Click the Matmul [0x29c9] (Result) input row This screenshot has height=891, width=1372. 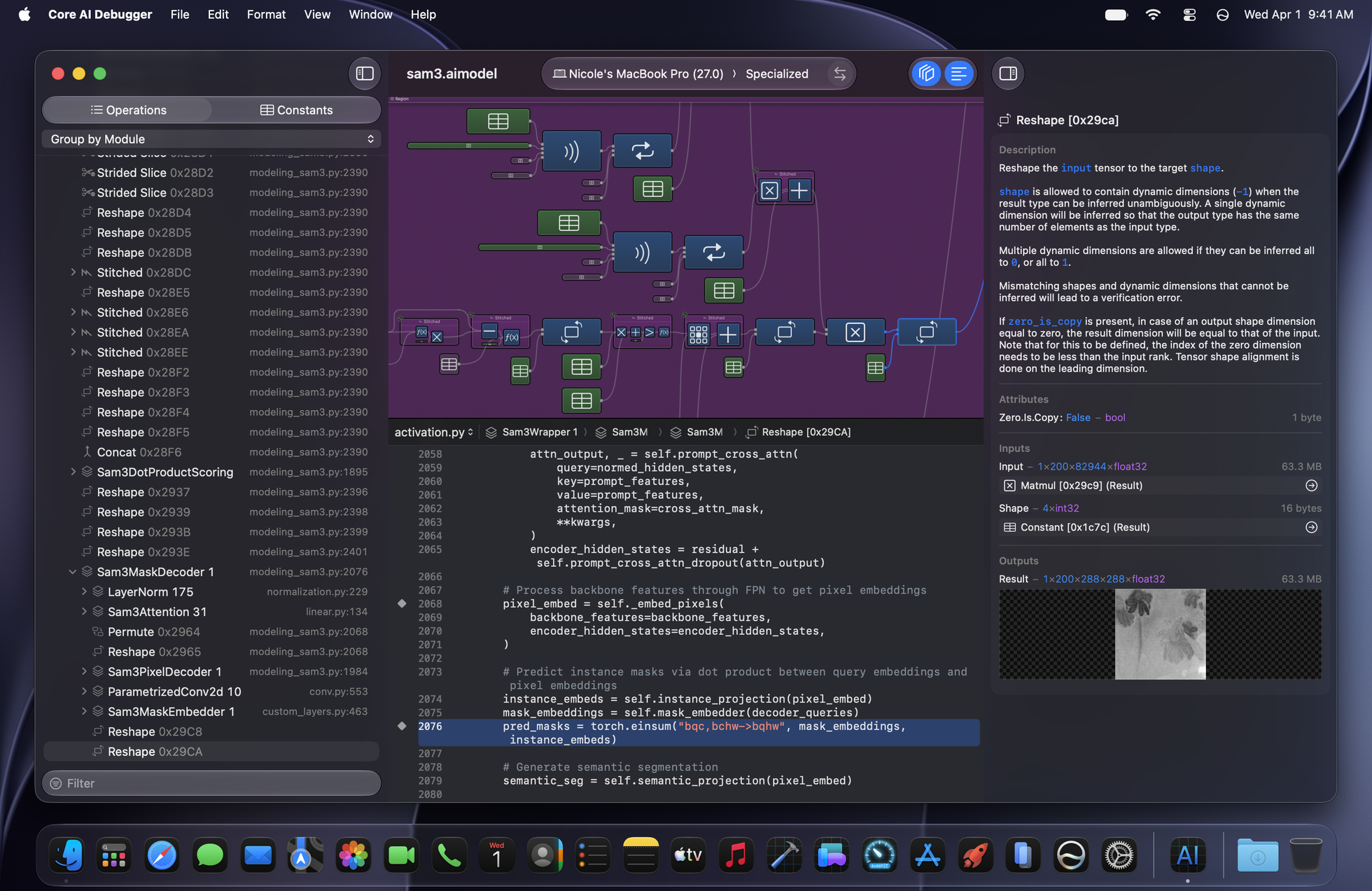[1160, 485]
